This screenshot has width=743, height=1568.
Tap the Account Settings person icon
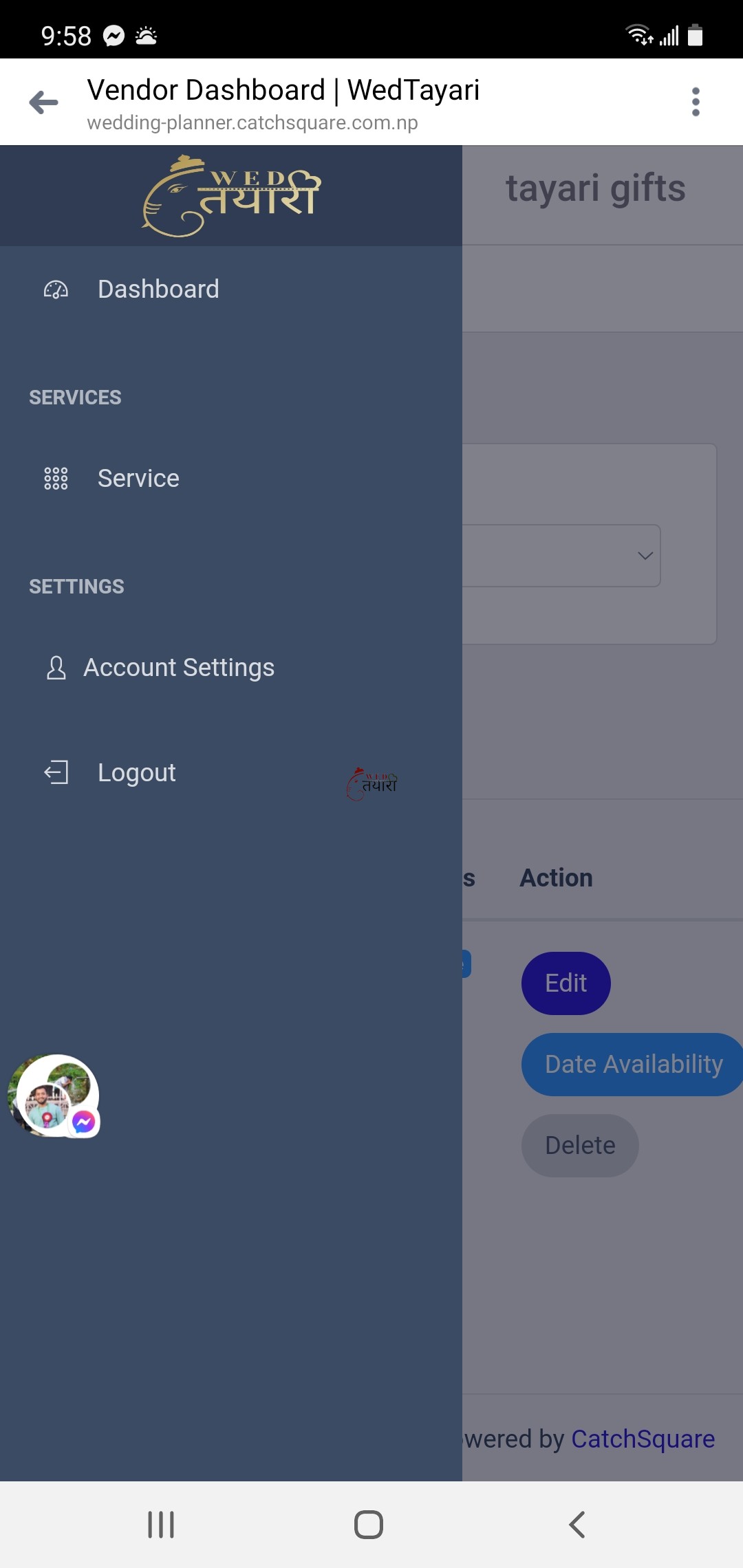56,668
